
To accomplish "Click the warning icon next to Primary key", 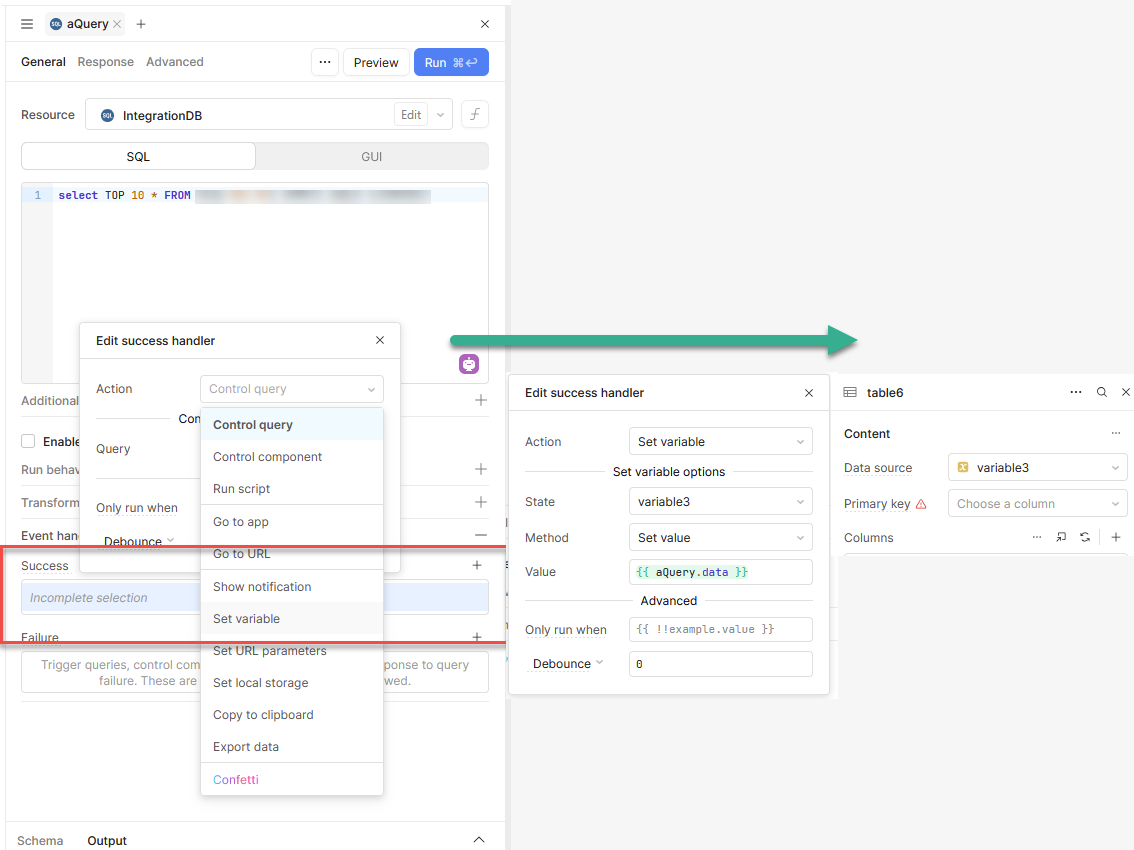I will tap(921, 504).
